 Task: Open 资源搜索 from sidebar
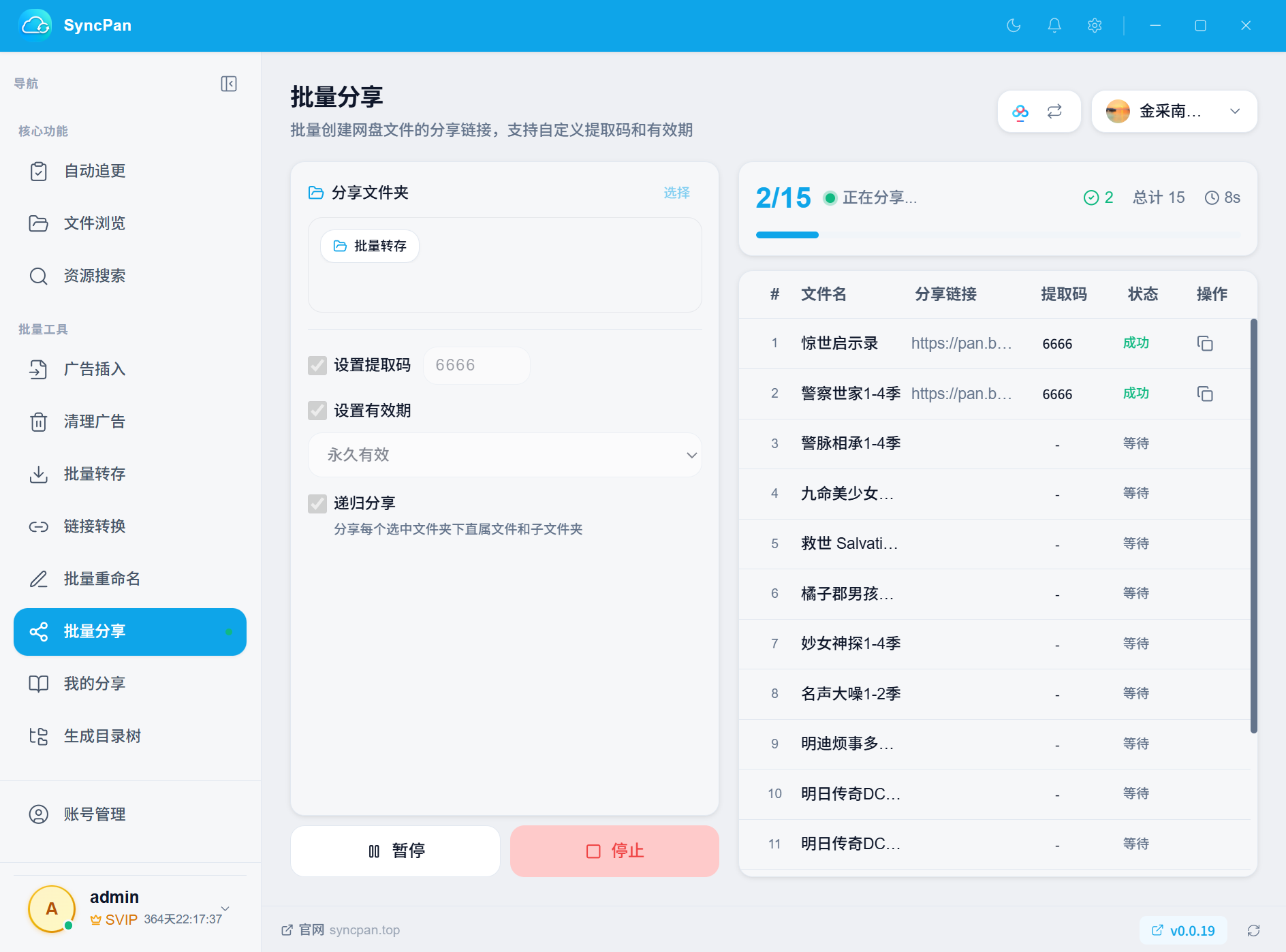coord(130,276)
